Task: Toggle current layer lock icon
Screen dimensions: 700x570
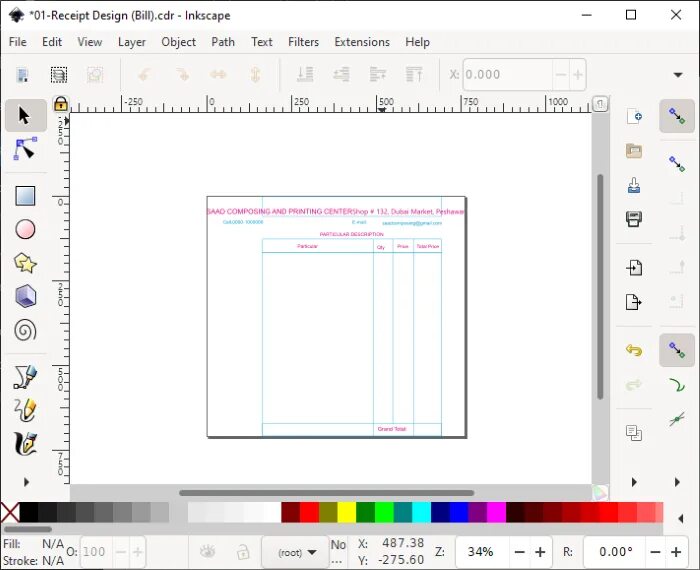Action: tap(243, 552)
